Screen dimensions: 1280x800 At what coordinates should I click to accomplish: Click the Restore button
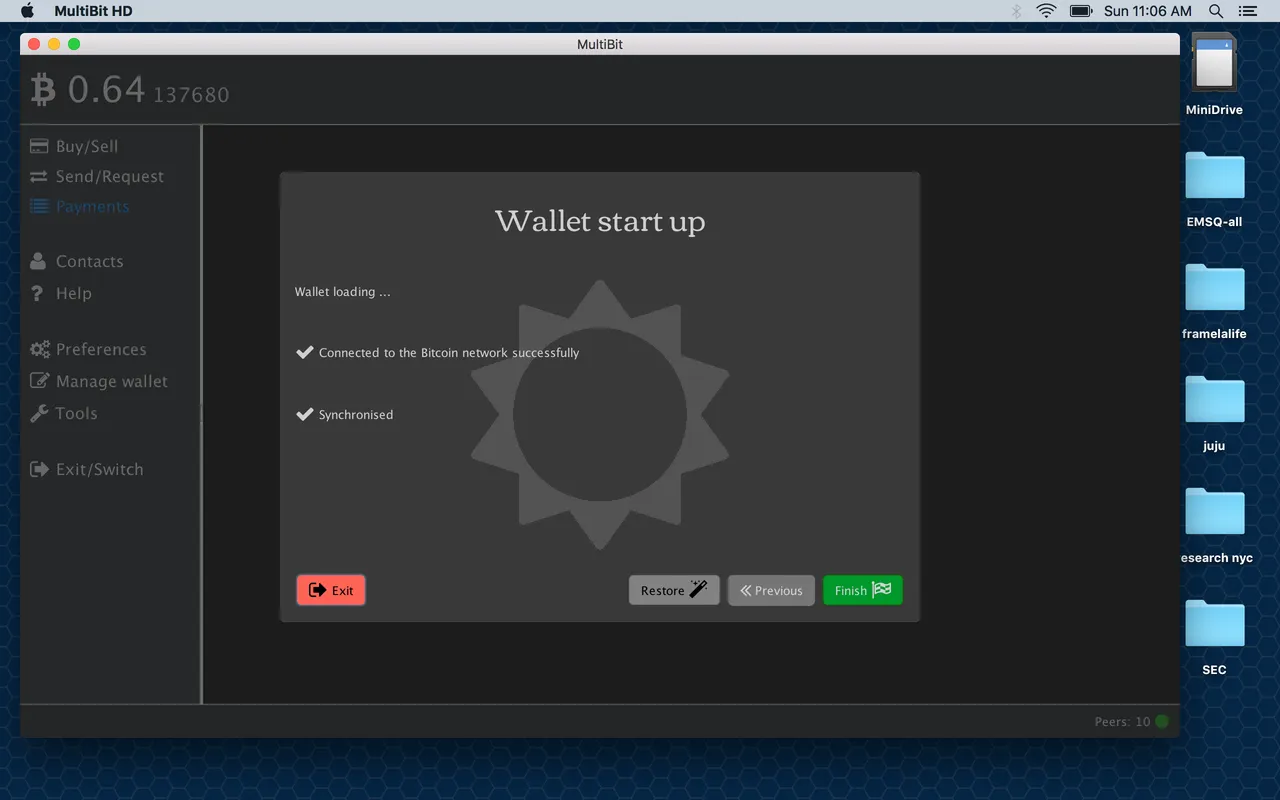(674, 590)
